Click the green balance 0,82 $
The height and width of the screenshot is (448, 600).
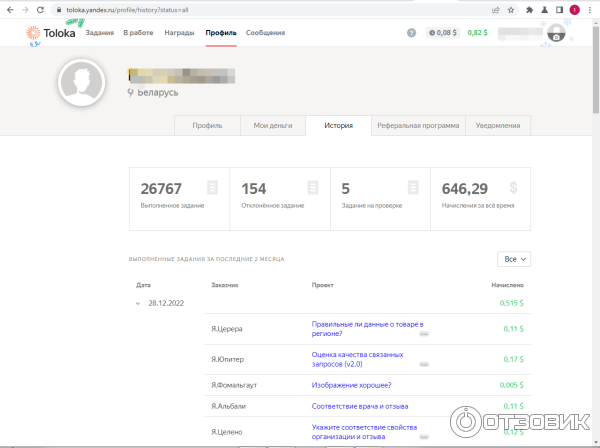pyautogui.click(x=478, y=33)
